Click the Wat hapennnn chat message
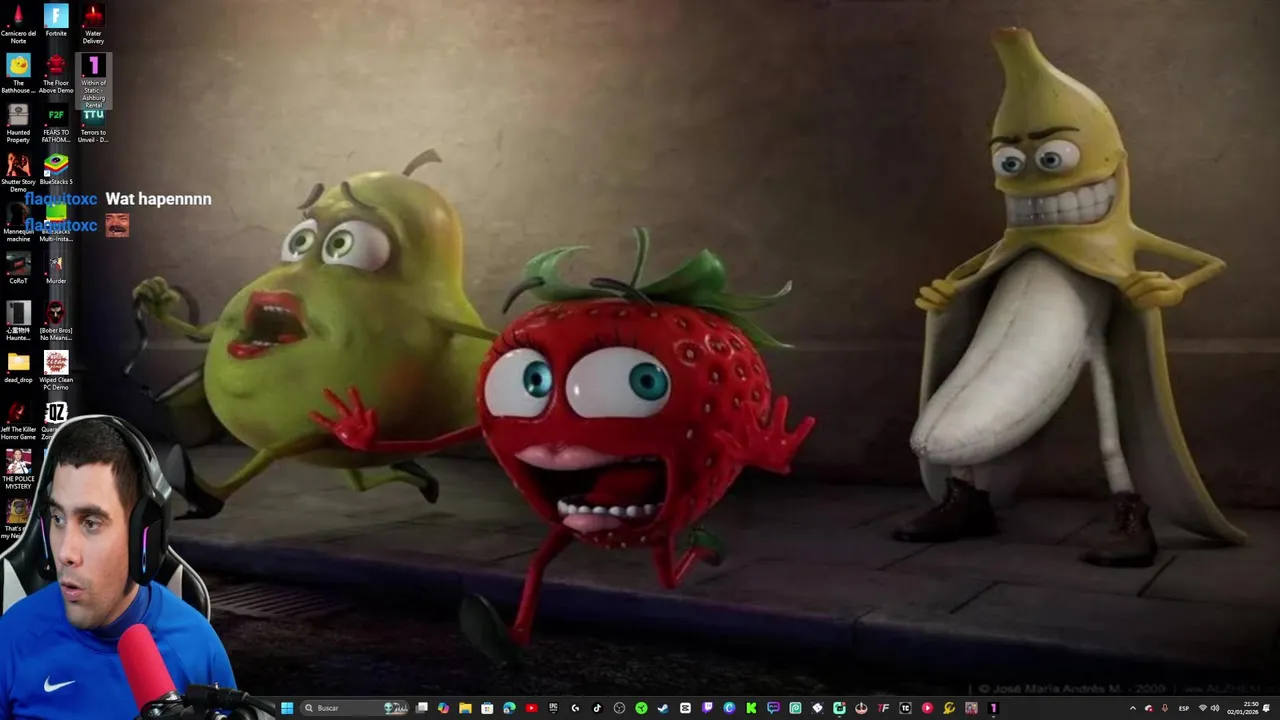Image resolution: width=1280 pixels, height=720 pixels. point(158,199)
